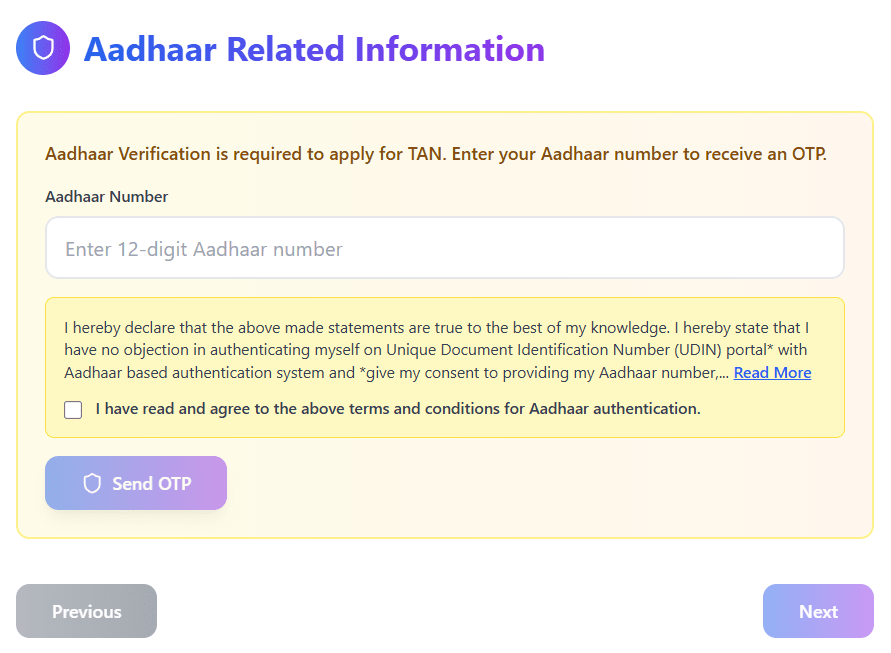
Task: Click the 'Send OTP' text label
Action: tap(151, 484)
